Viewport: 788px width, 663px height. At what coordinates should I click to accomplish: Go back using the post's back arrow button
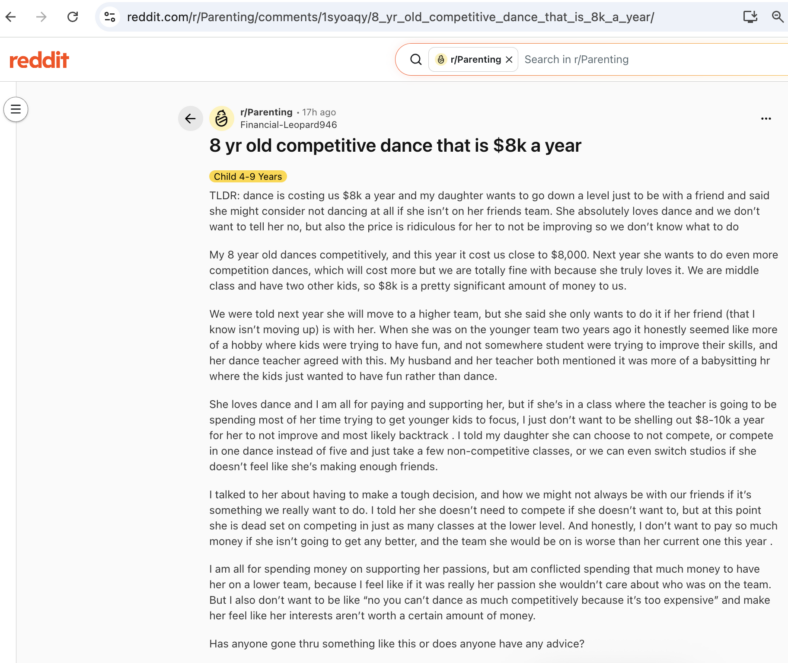(190, 119)
